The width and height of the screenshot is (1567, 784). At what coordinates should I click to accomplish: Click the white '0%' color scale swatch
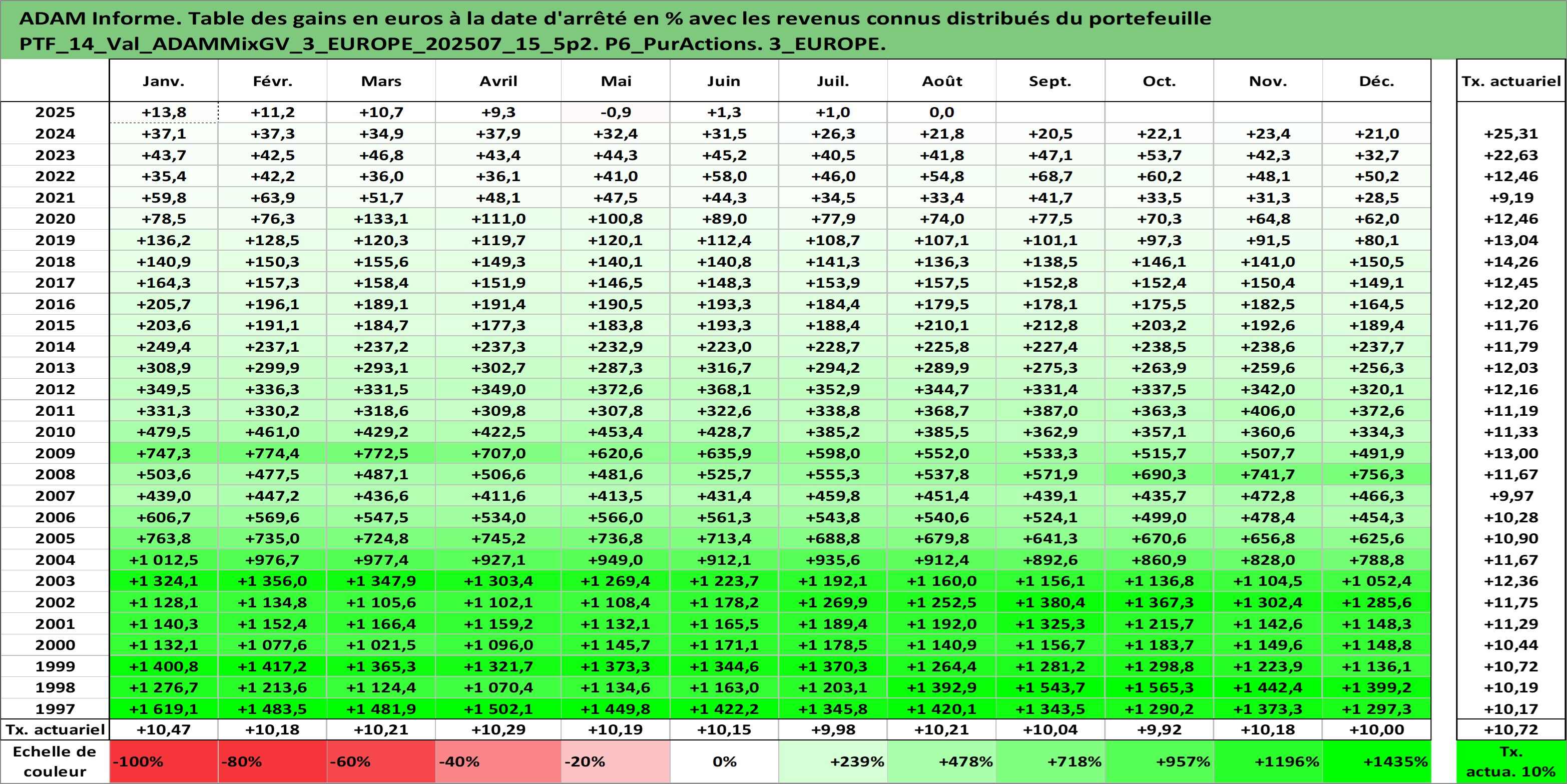(x=724, y=761)
